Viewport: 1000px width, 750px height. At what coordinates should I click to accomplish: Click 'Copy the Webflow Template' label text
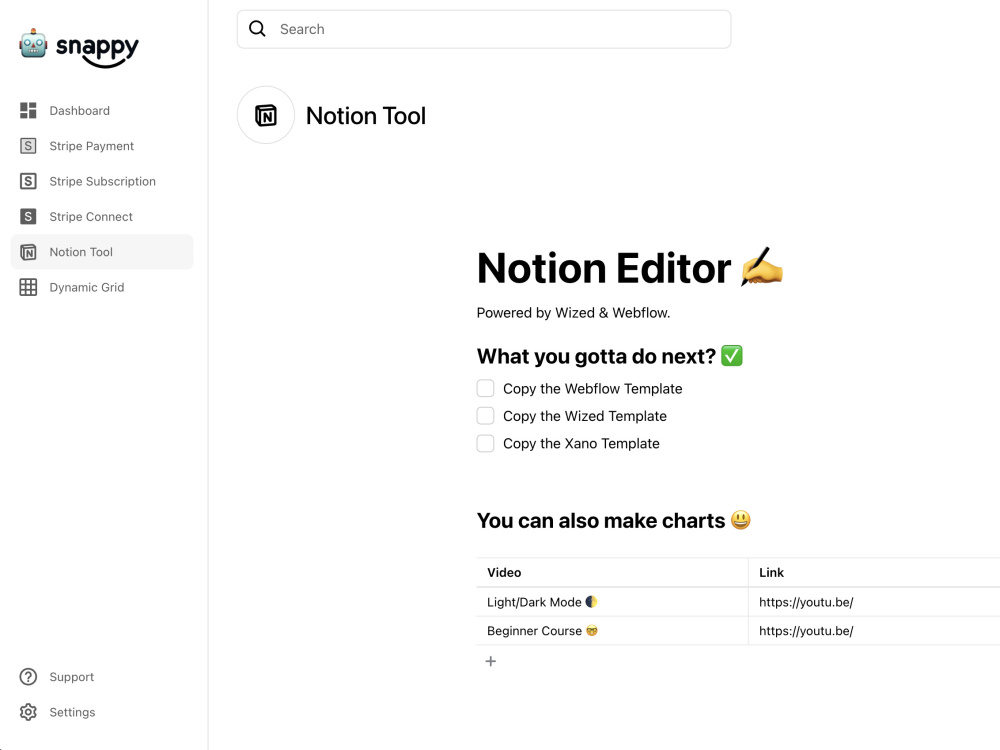tap(592, 389)
